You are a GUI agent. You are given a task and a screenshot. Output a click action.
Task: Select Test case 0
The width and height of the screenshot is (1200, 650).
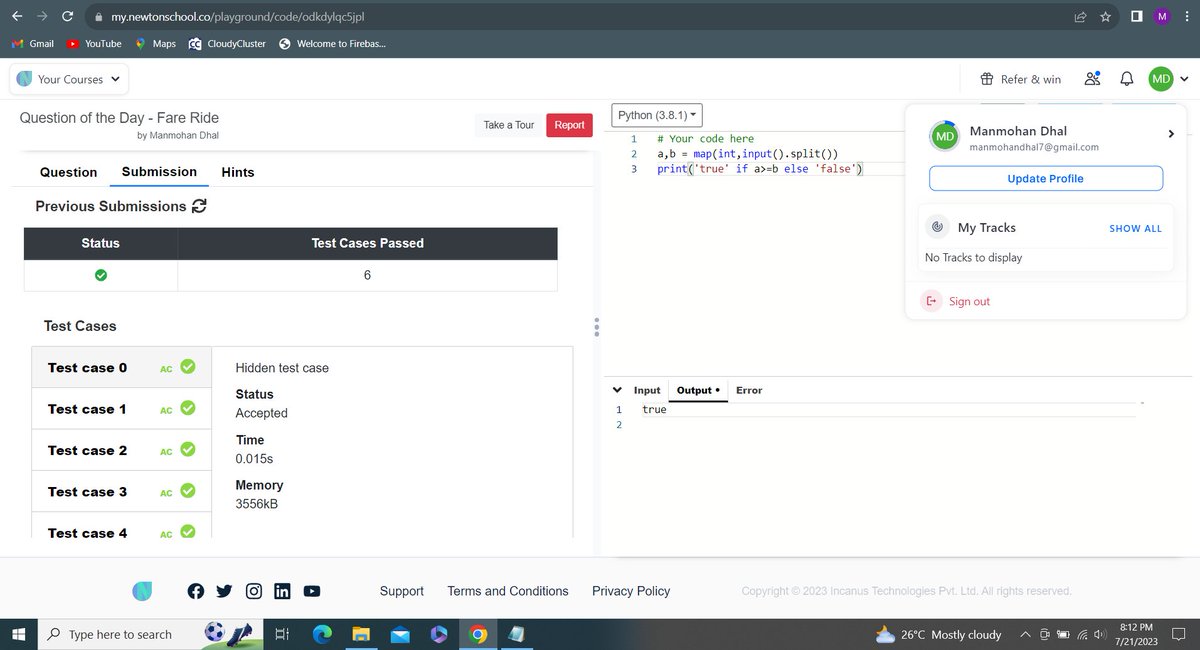[x=122, y=368]
